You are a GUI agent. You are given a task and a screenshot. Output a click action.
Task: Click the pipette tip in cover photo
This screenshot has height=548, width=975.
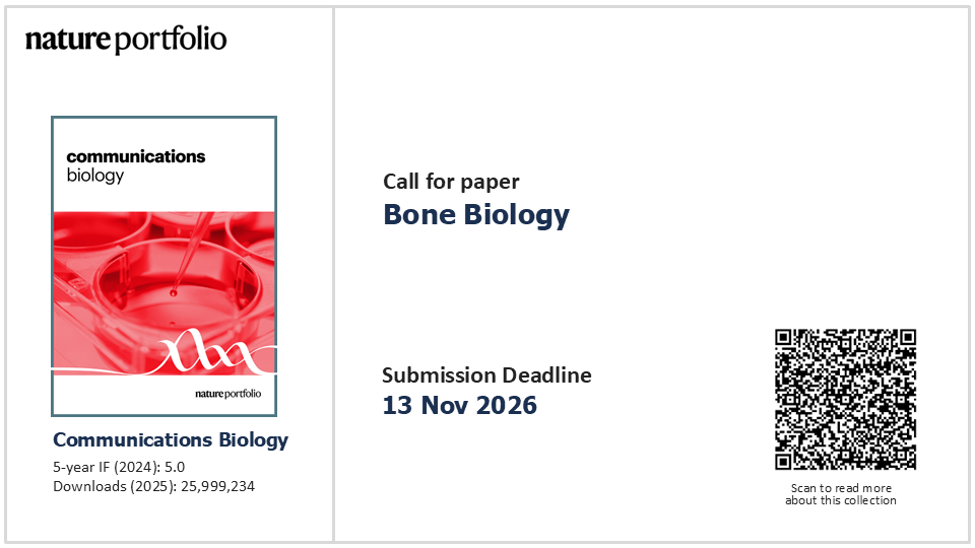tap(174, 291)
